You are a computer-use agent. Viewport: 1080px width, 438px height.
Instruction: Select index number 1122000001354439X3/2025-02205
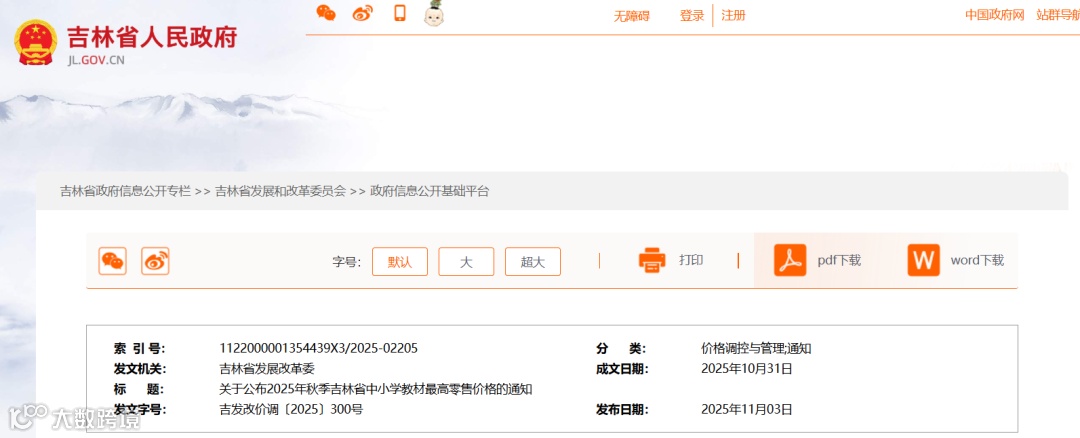pos(318,348)
